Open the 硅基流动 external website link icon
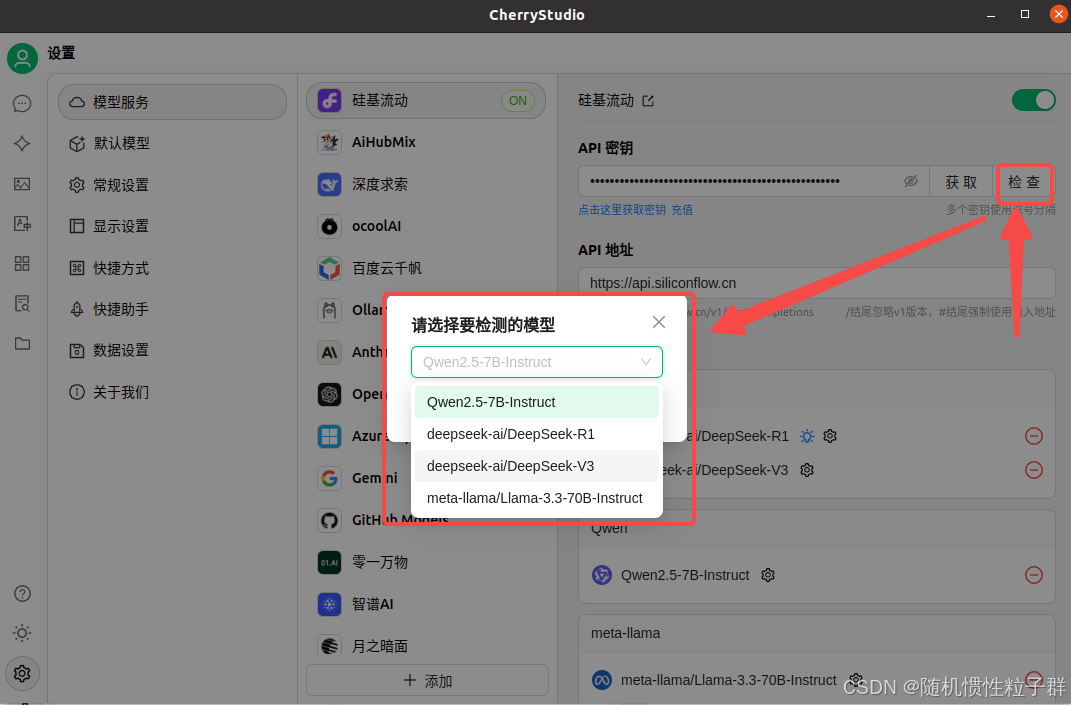Screen dimensions: 1071x705 point(648,101)
